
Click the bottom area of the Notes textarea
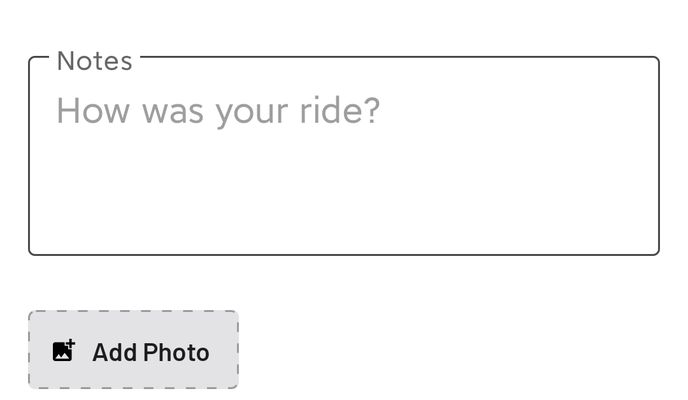pyautogui.click(x=343, y=230)
